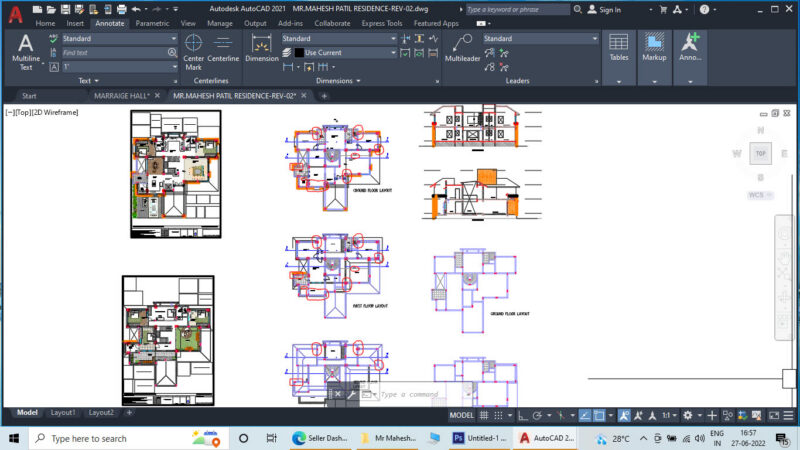Switch to the Express Tools ribbon tab
This screenshot has width=800, height=450.
point(382,23)
